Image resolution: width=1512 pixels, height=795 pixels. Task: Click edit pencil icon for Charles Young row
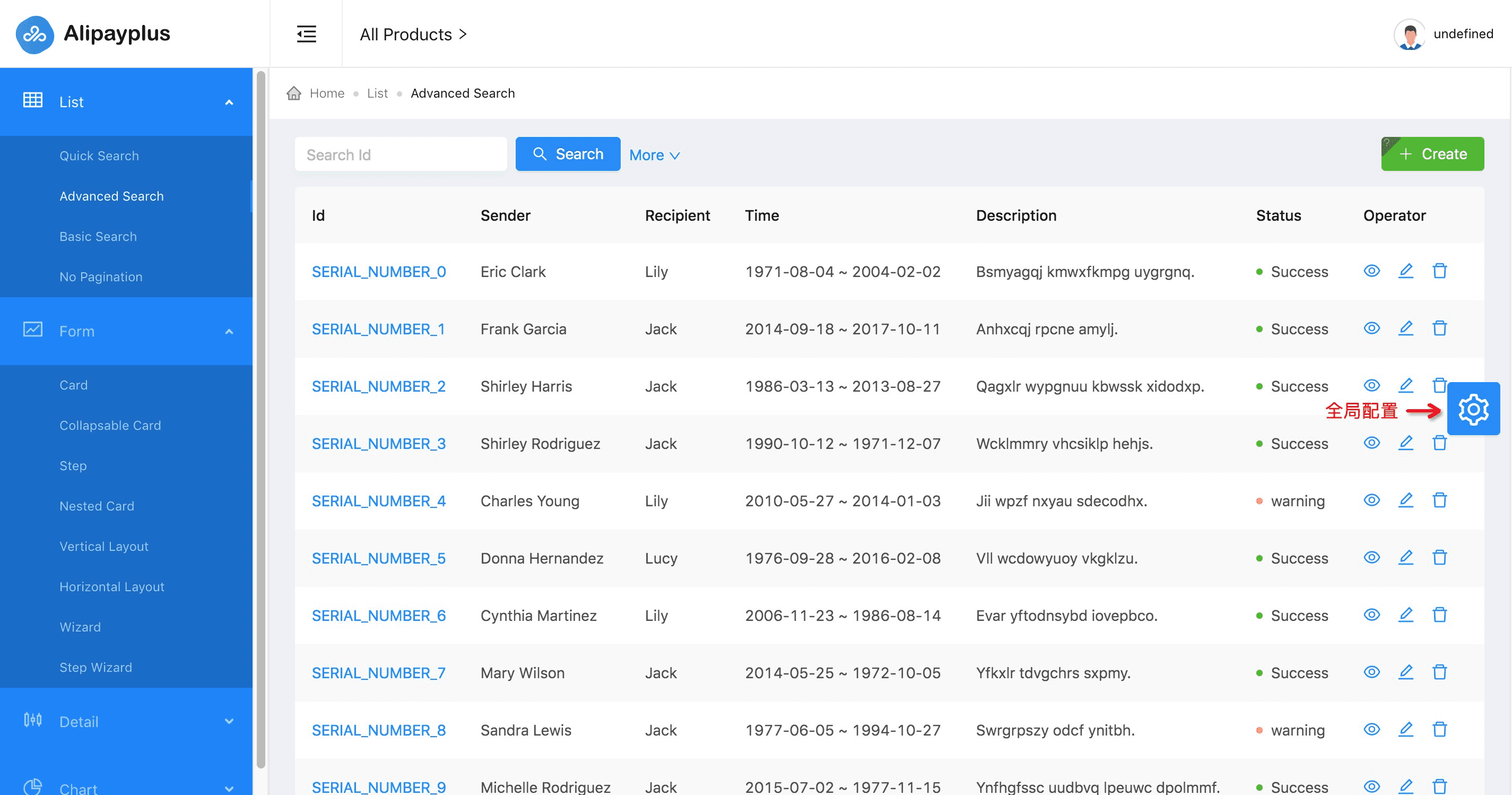(x=1405, y=500)
